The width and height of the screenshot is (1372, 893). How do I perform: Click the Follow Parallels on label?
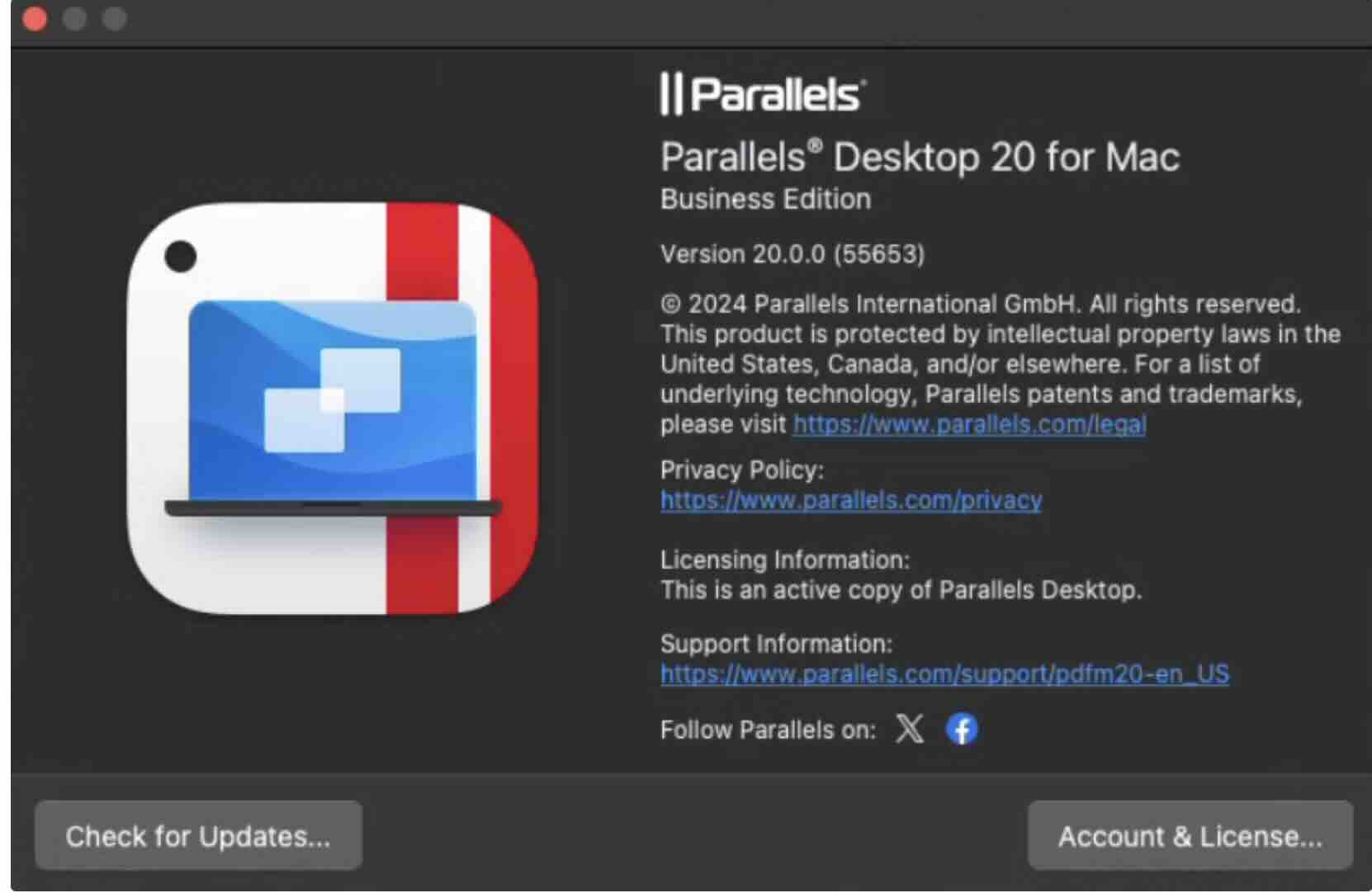click(768, 730)
